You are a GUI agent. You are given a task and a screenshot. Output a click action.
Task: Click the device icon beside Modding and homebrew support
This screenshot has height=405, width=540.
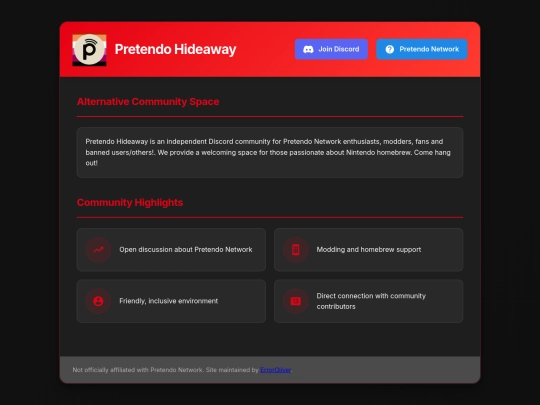[295, 250]
